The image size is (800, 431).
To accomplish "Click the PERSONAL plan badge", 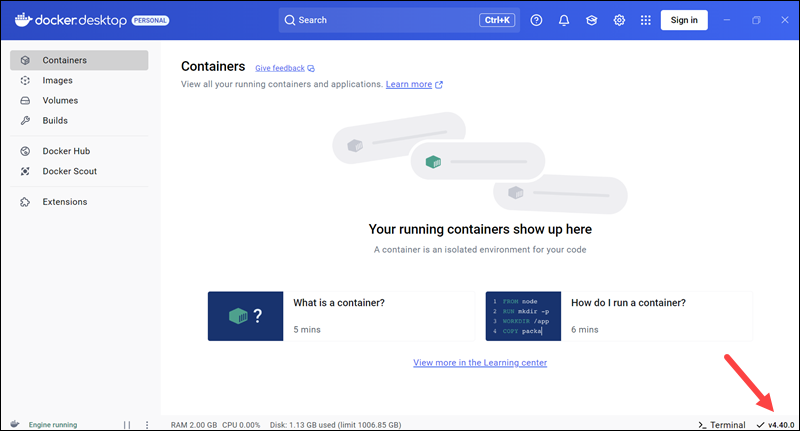I will (151, 20).
